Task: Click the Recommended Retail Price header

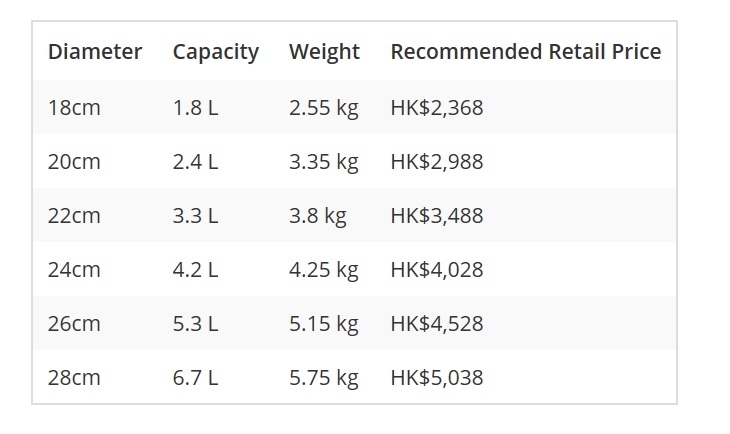Action: (526, 51)
